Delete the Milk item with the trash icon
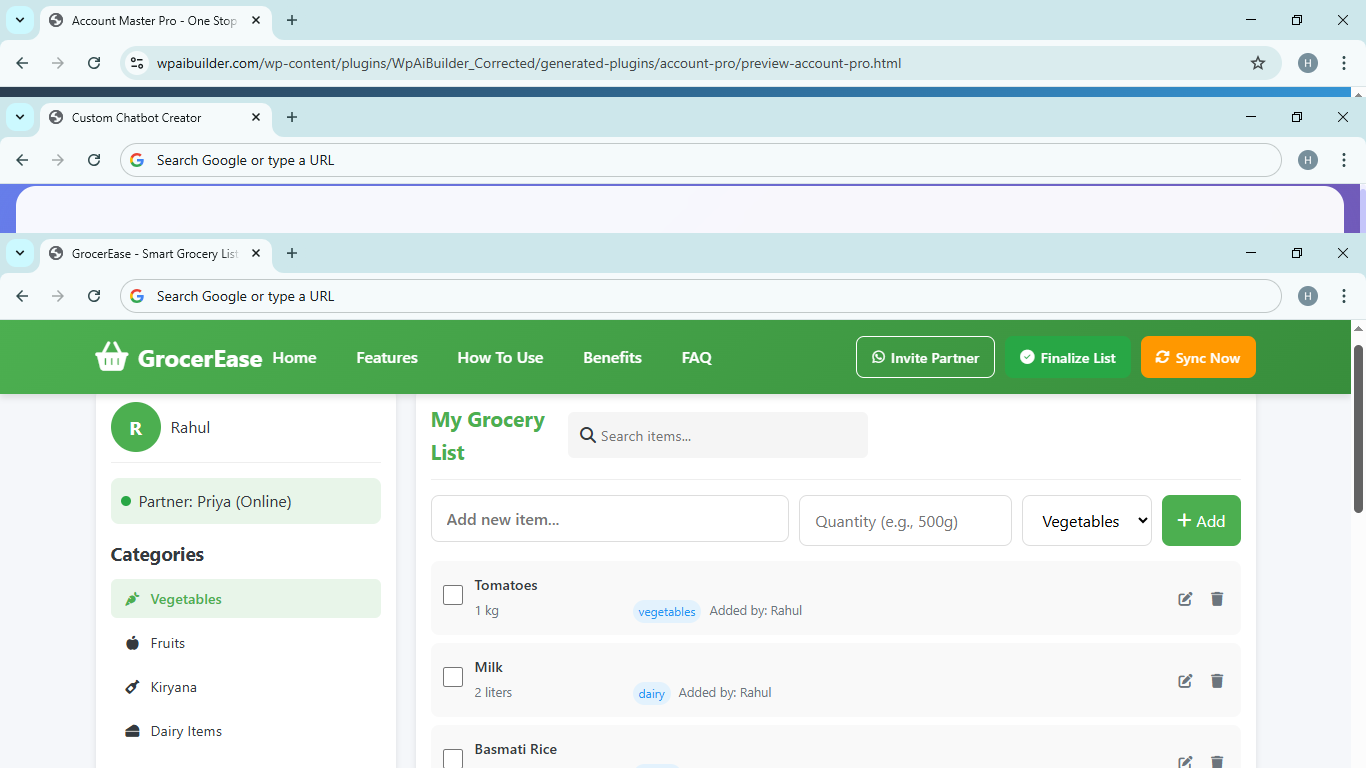The image size is (1366, 768). [x=1217, y=680]
